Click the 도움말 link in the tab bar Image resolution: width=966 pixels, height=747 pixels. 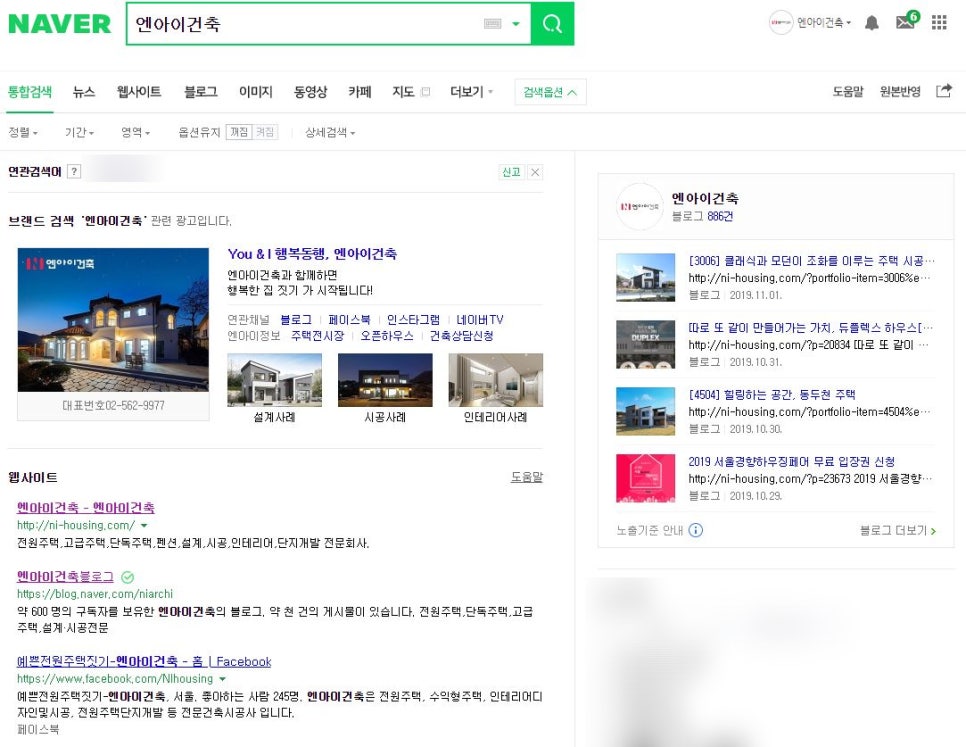point(848,92)
